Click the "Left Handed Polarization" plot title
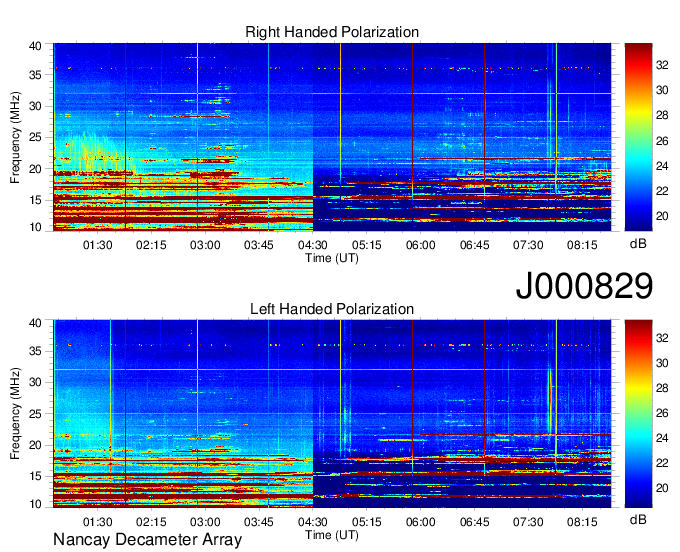The image size is (680, 552). [x=332, y=309]
